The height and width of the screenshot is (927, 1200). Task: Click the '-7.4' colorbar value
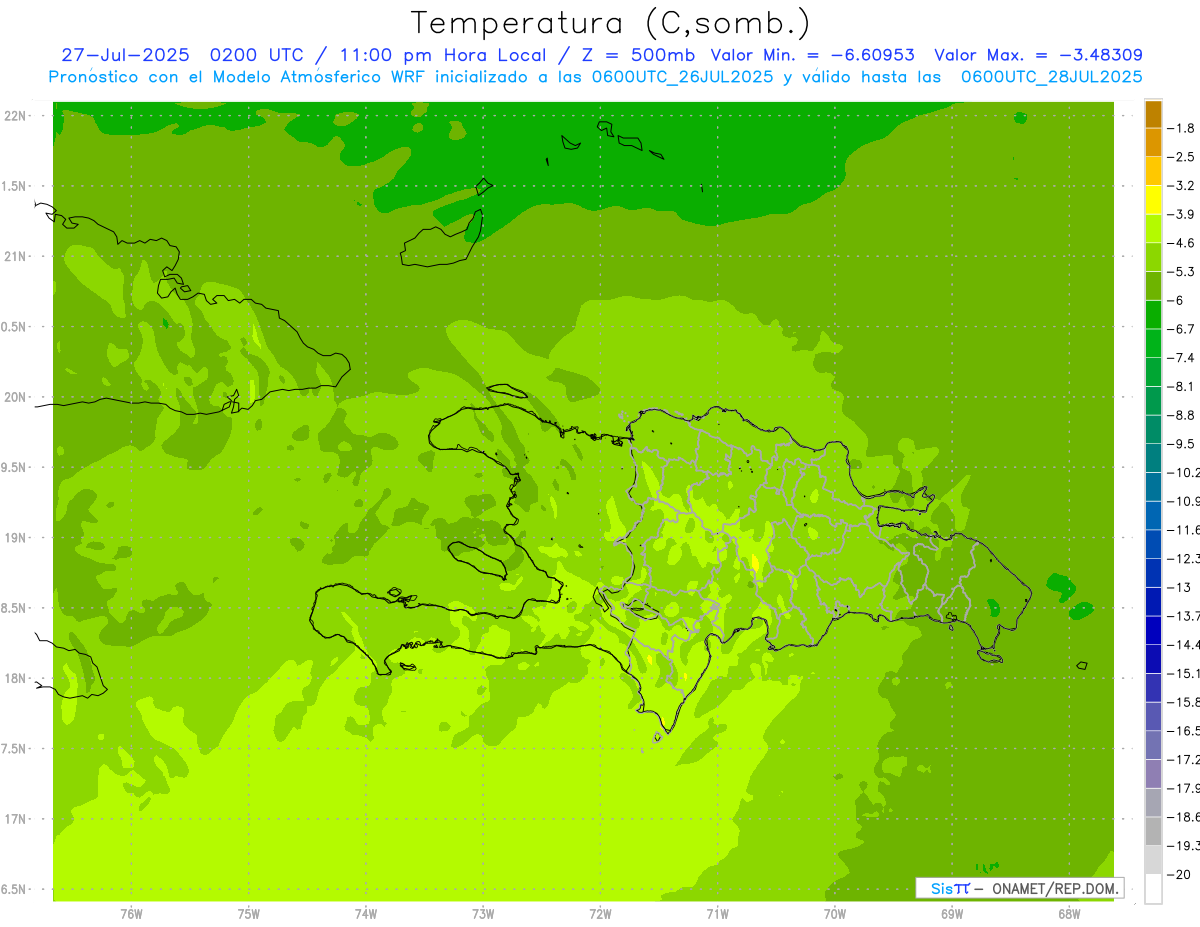(x=1182, y=358)
